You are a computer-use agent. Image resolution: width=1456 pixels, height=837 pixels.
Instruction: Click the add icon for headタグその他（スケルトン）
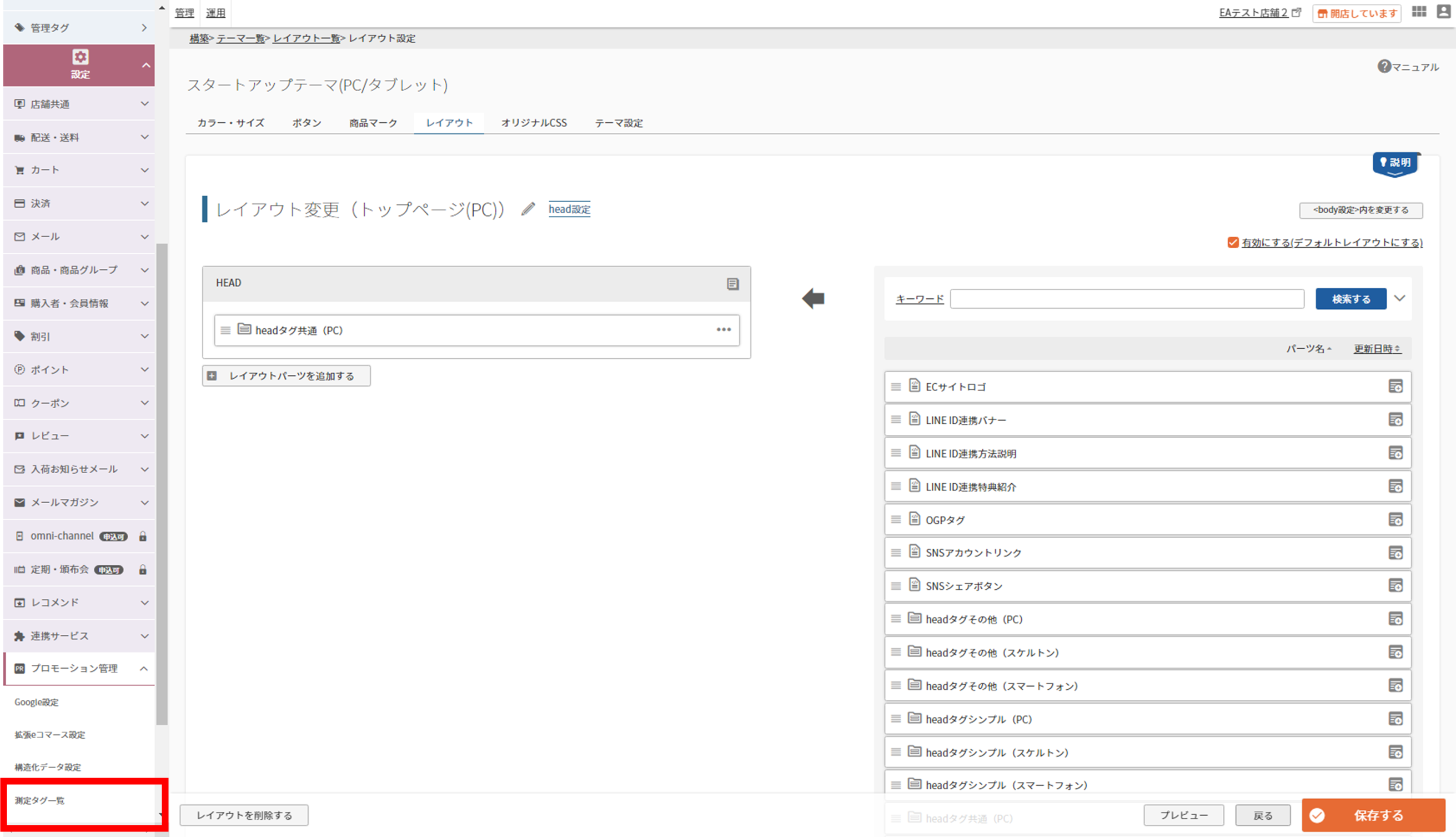[x=1395, y=653]
